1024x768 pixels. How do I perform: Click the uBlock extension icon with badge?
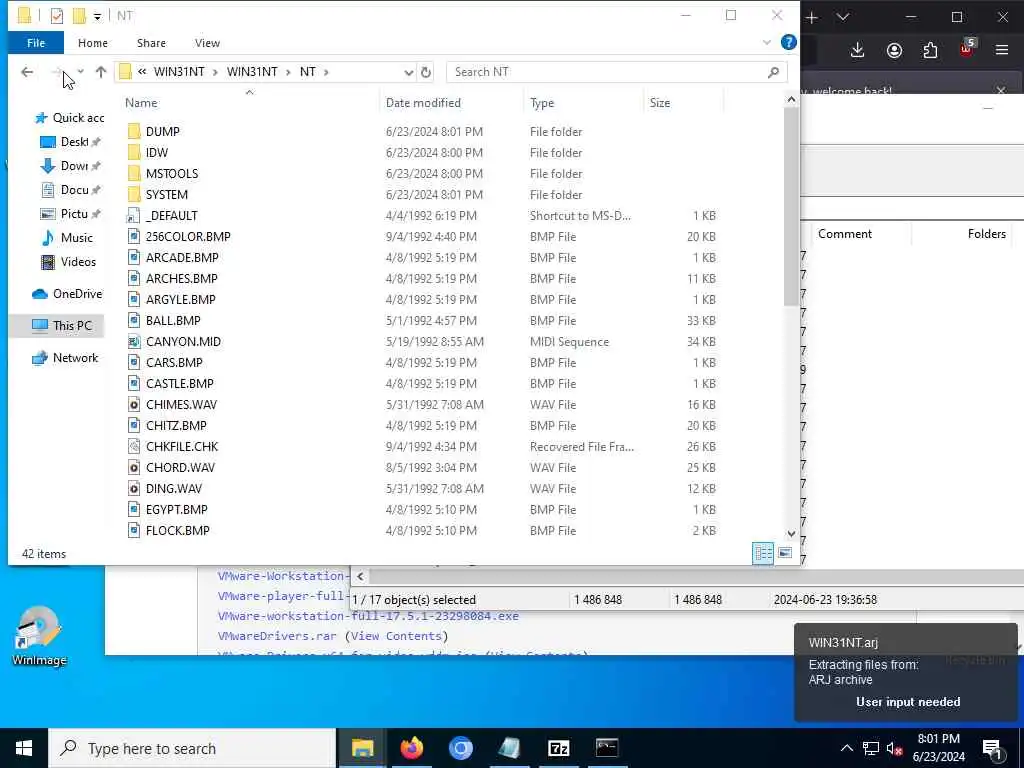(967, 48)
